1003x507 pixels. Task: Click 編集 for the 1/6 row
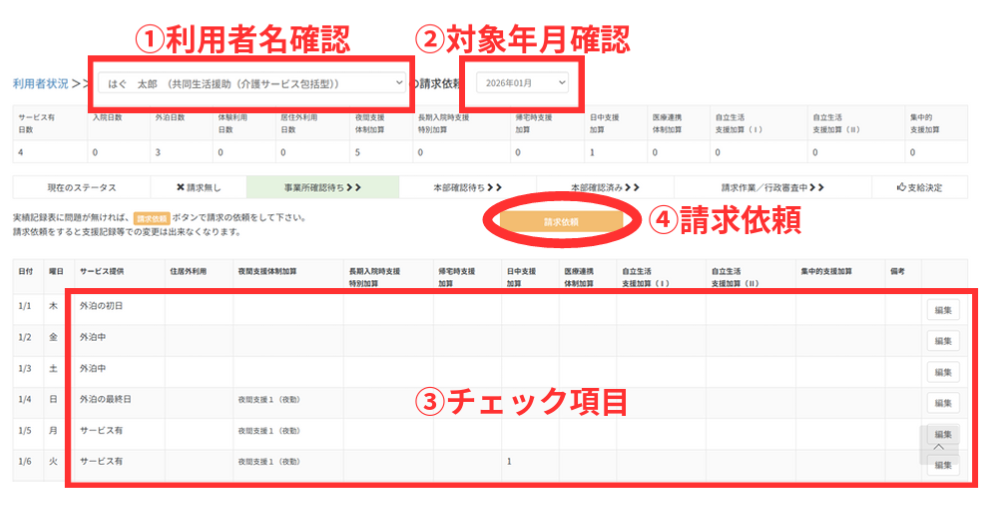(944, 465)
